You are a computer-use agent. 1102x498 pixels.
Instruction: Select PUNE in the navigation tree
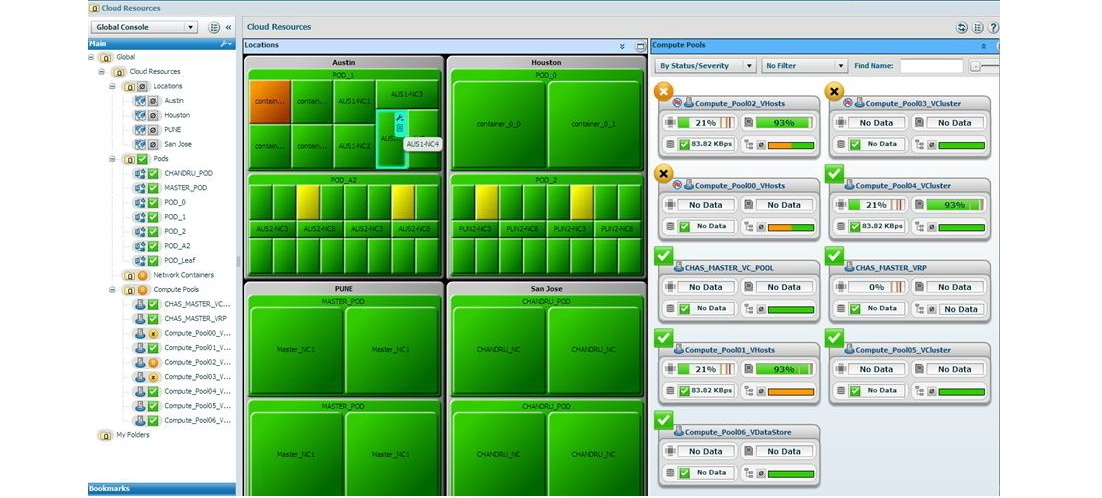coord(173,130)
